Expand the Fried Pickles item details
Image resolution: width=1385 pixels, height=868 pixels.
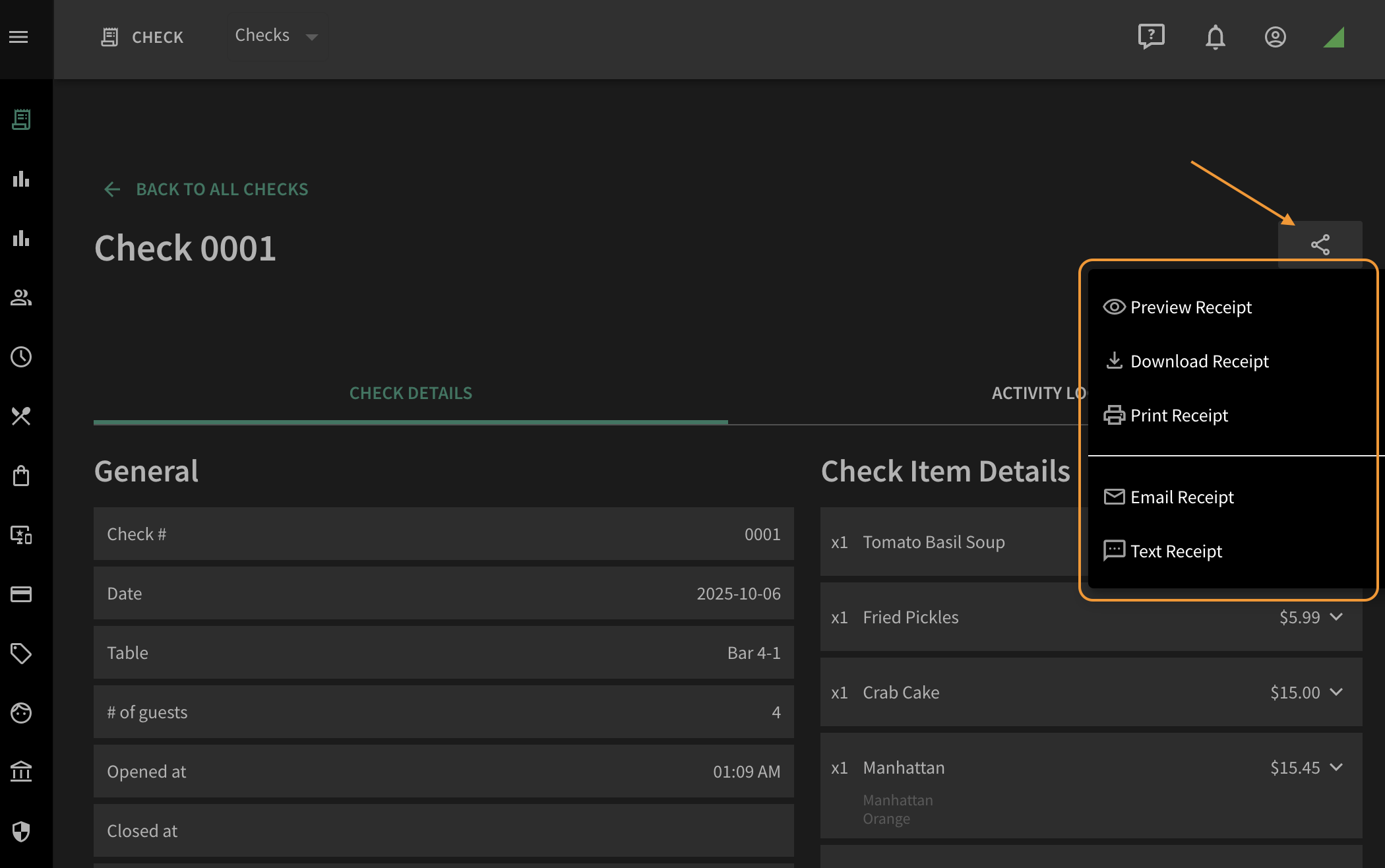1336,617
